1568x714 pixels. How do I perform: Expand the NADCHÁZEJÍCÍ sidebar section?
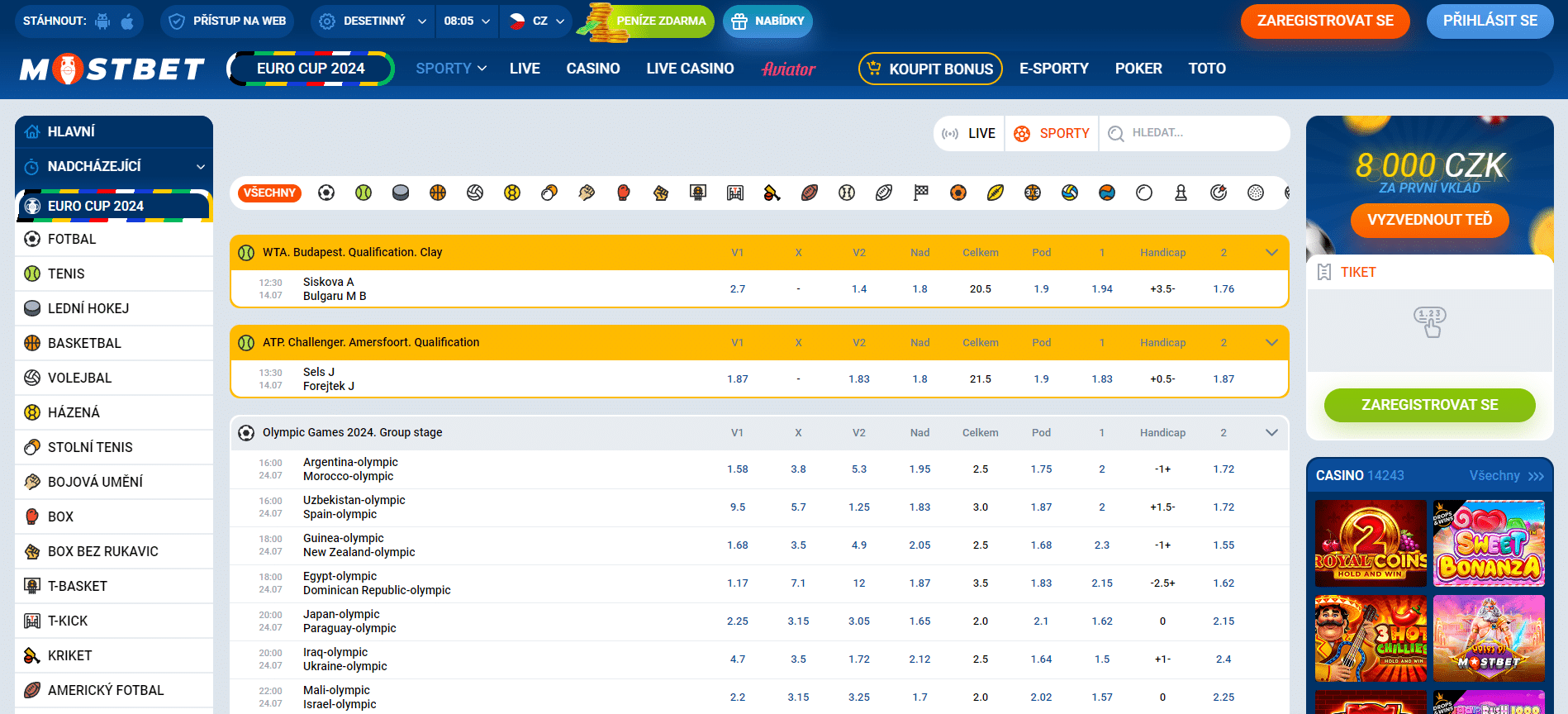click(114, 166)
